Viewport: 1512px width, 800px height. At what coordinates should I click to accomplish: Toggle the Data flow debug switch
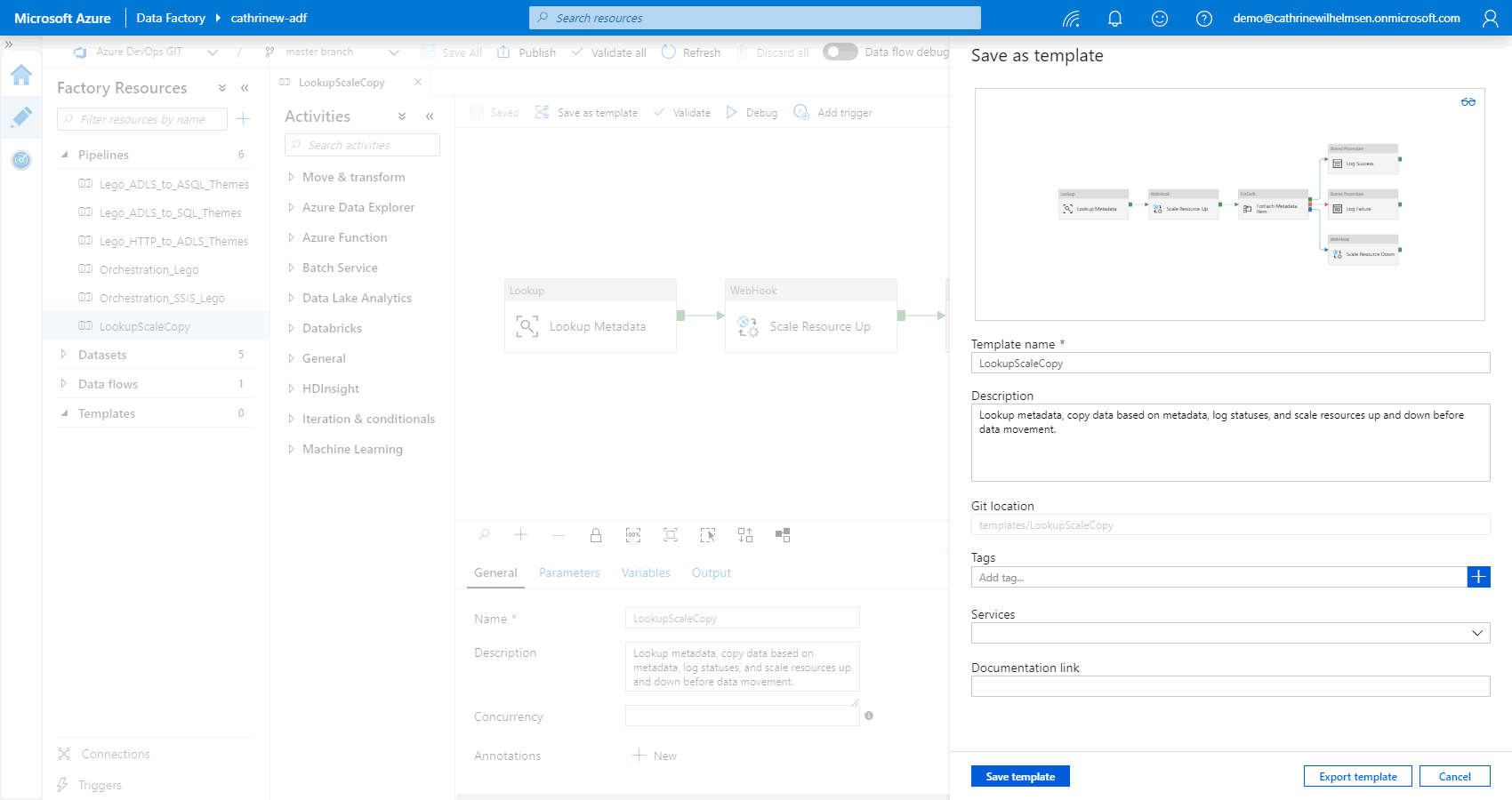(x=839, y=52)
